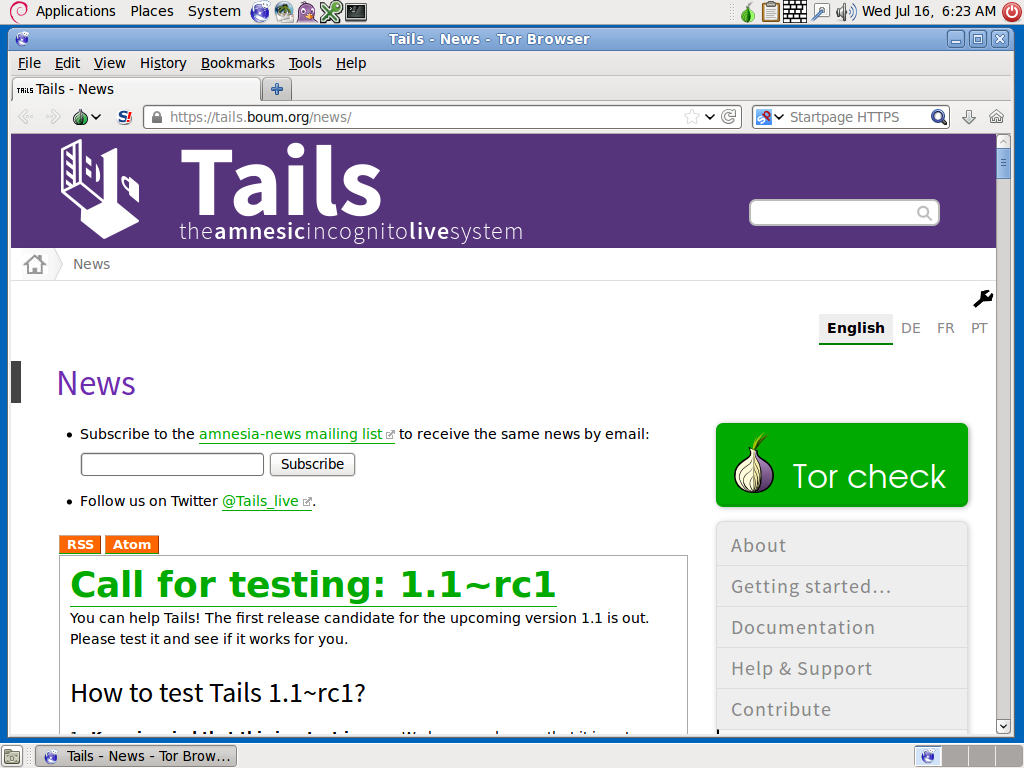Click the Debian swirl logo in the panel

pyautogui.click(x=18, y=11)
